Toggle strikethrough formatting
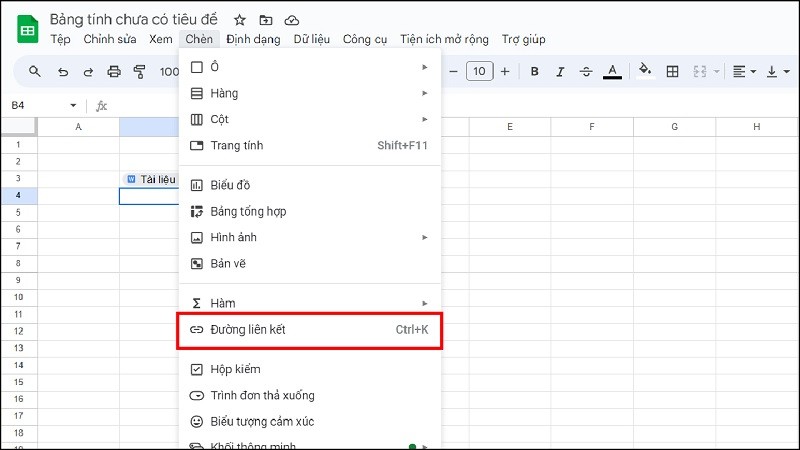The height and width of the screenshot is (450, 800). point(586,71)
